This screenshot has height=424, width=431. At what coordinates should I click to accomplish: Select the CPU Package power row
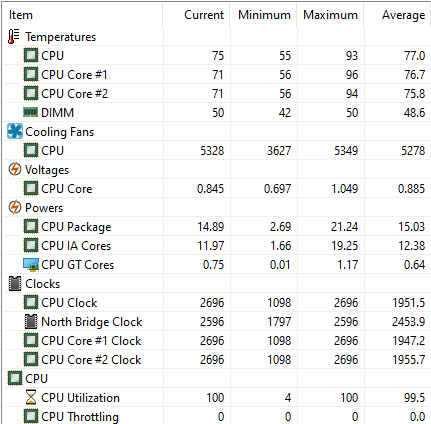tap(216, 227)
